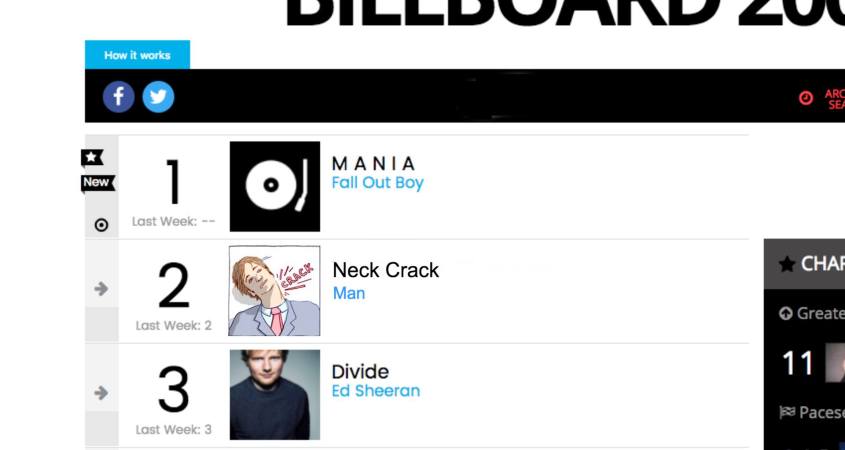Select the MANIA album title
Viewport: 845px width, 450px height.
point(373,163)
